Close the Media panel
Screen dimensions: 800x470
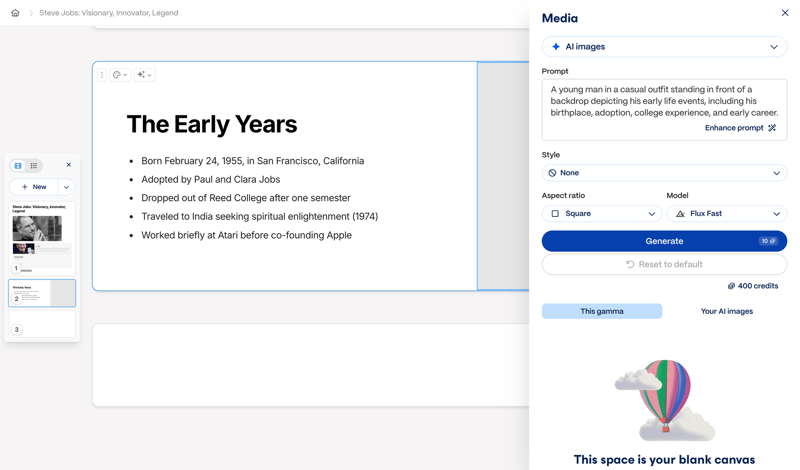pos(785,13)
